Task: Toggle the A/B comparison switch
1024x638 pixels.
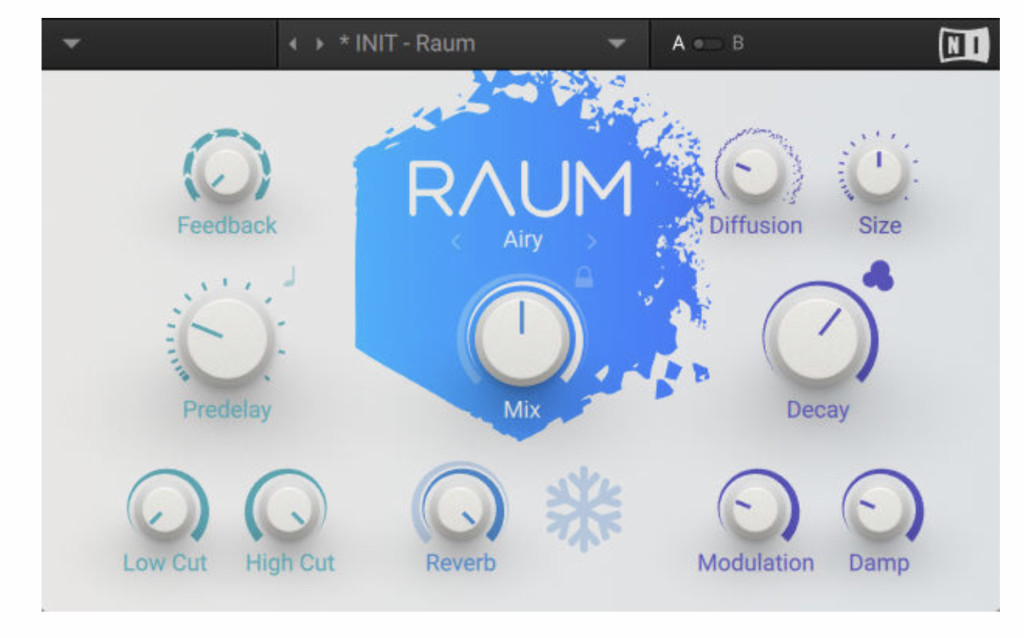Action: tap(708, 45)
